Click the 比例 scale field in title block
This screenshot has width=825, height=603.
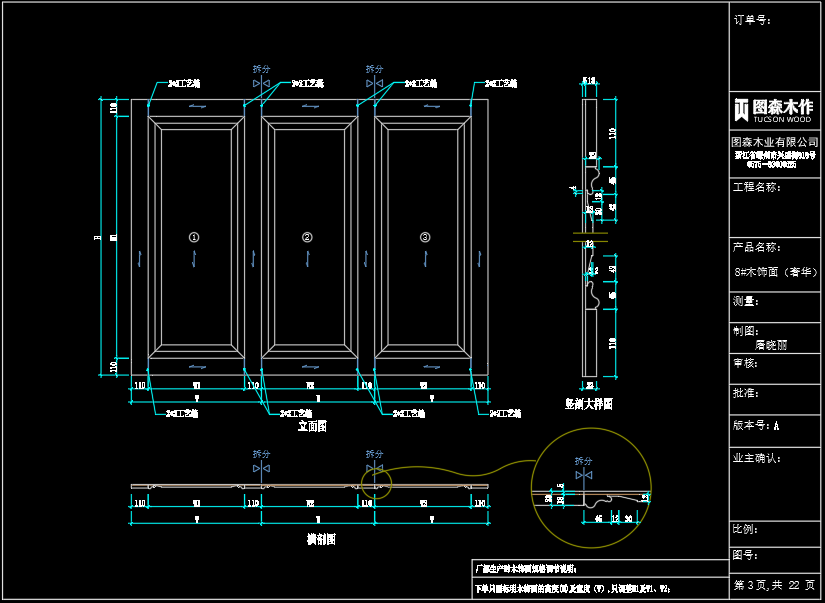(746, 528)
